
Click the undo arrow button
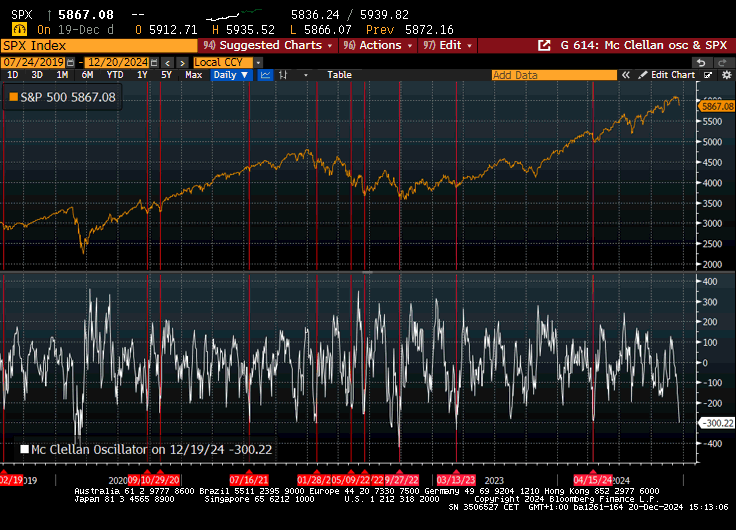pos(701,62)
